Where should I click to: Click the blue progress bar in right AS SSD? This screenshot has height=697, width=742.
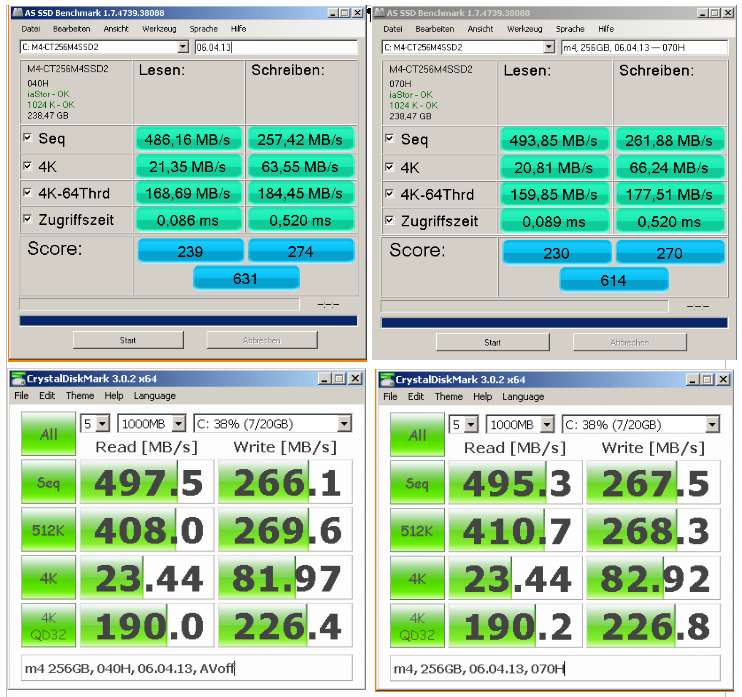coord(554,323)
